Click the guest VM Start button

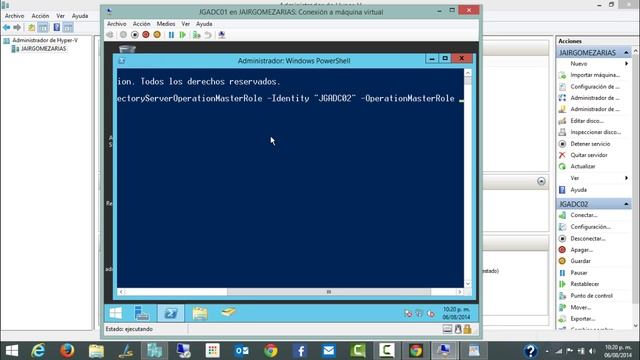coord(116,313)
